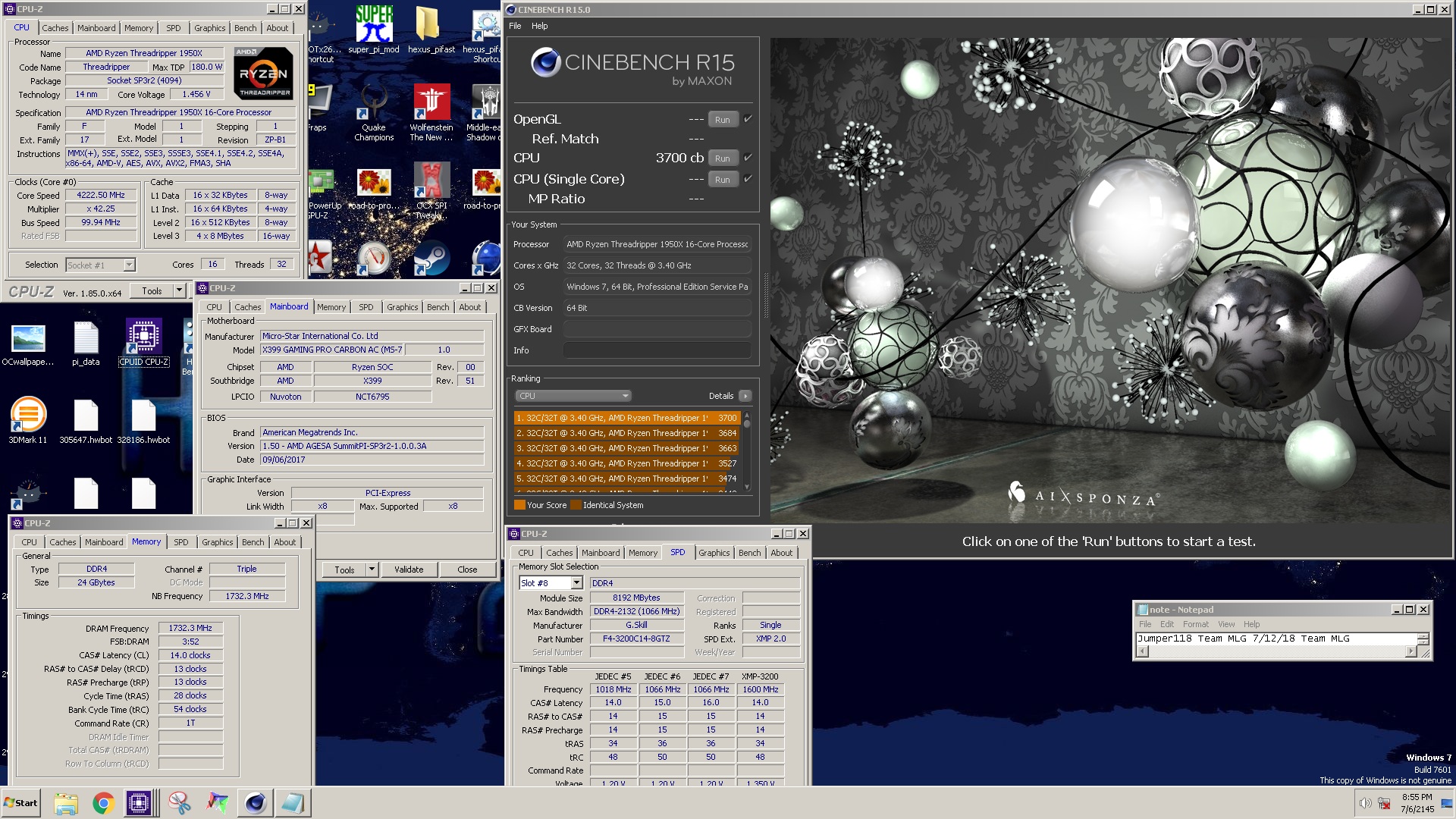Launch the Steam desktop shortcut

431,258
